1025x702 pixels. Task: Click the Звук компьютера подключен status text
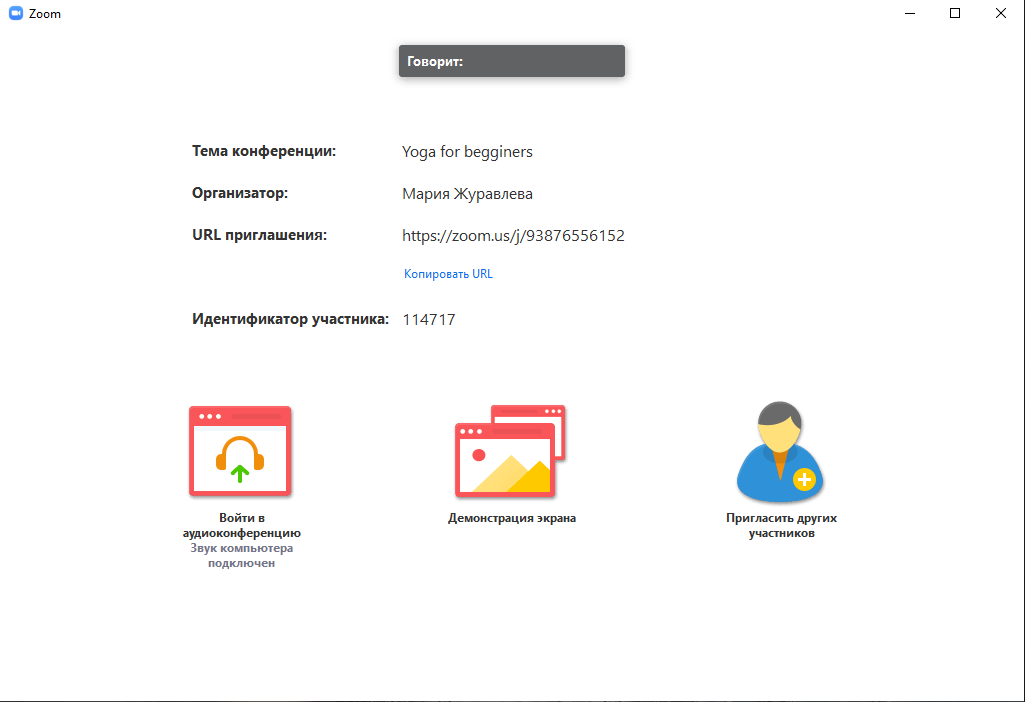pyautogui.click(x=242, y=556)
